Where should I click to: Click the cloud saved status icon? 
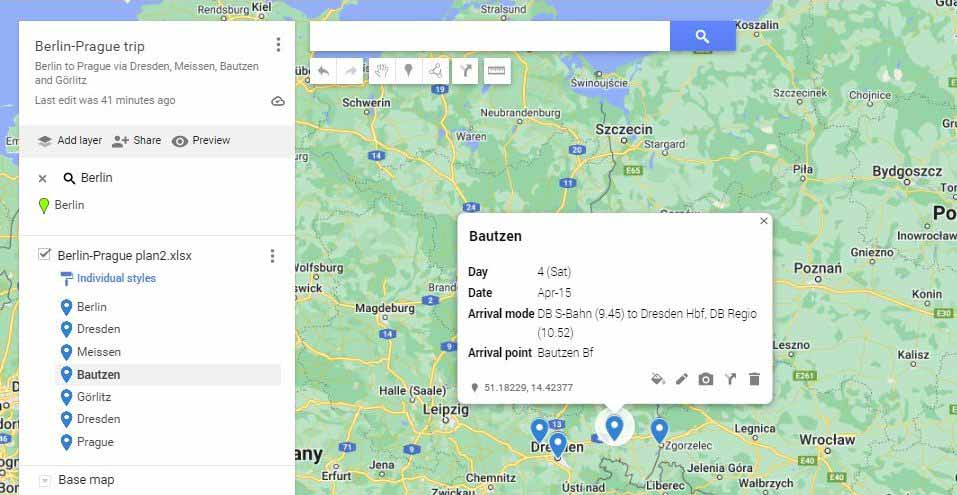pos(278,101)
